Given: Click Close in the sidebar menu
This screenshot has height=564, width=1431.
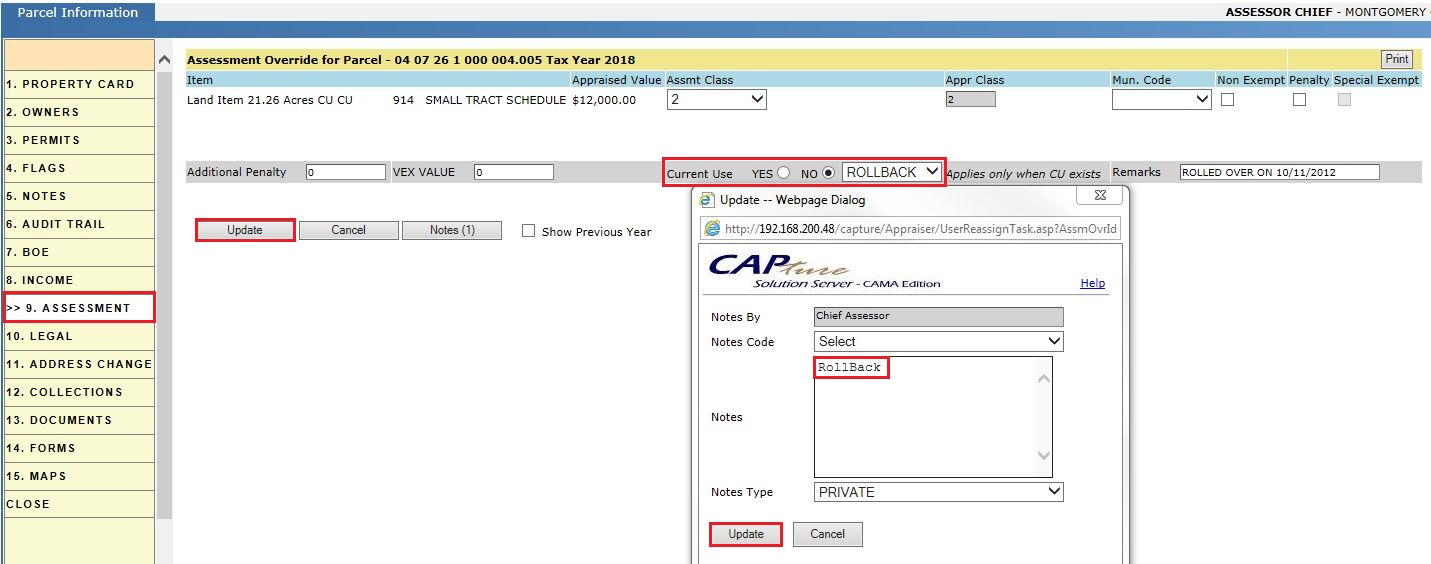Looking at the screenshot, I should 78,504.
